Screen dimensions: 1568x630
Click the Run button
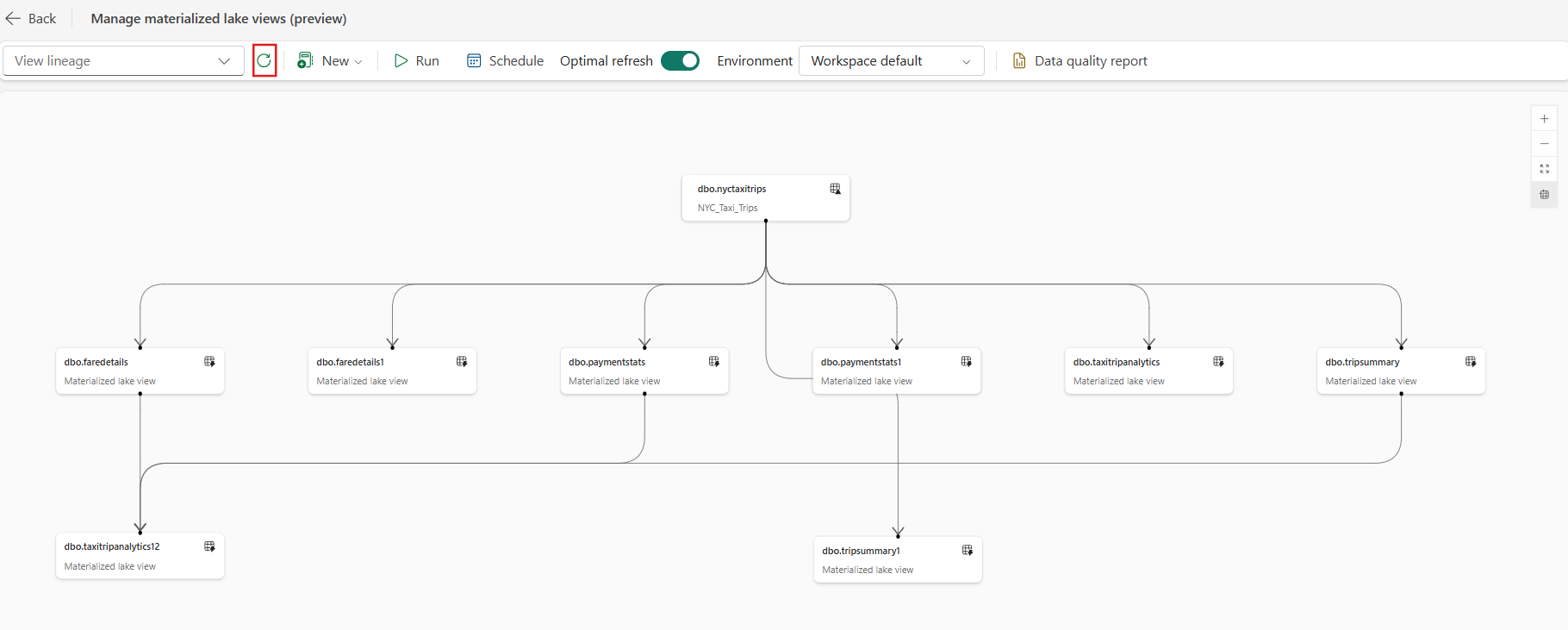pos(417,60)
